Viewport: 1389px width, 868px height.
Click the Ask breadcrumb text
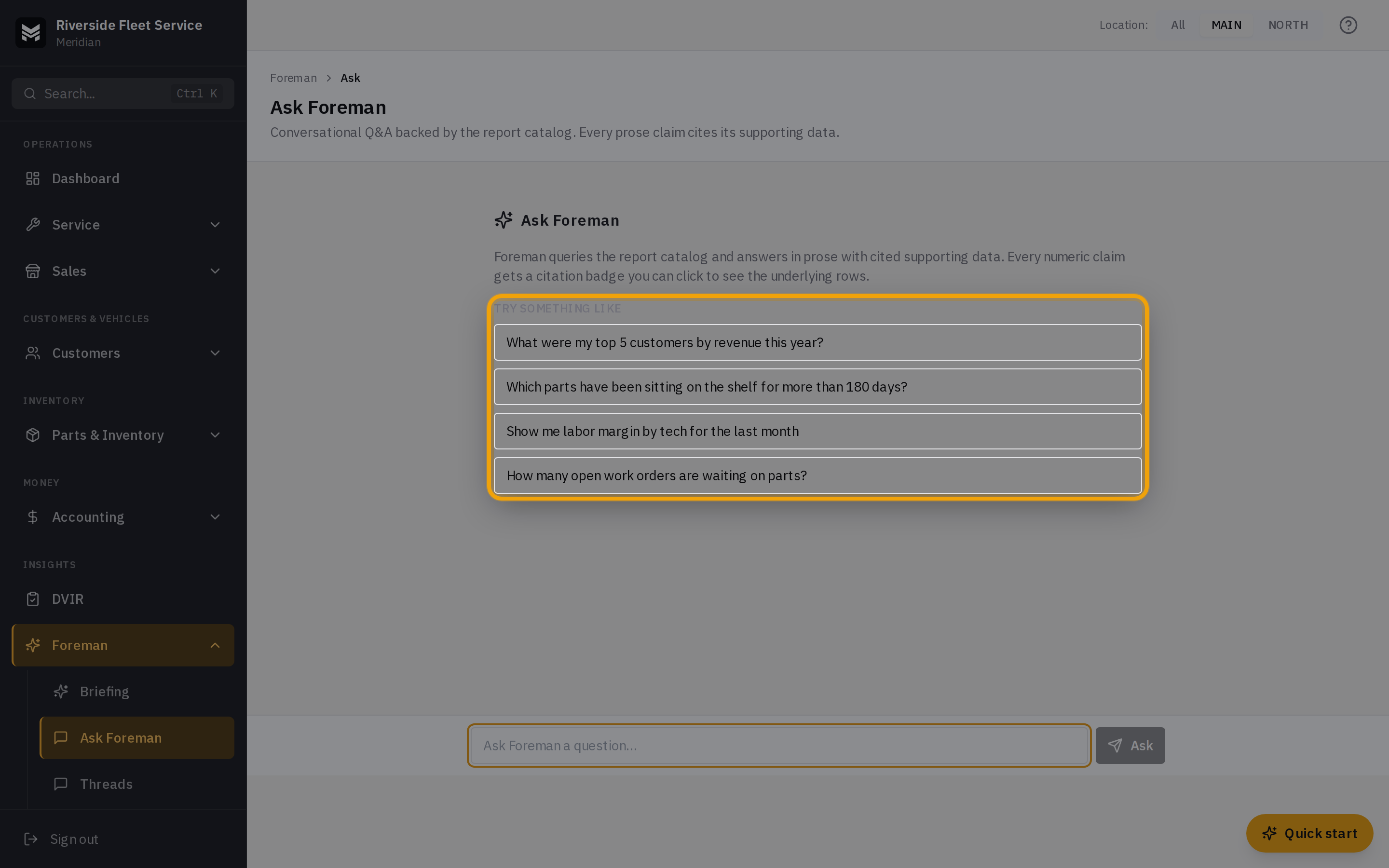coord(350,78)
